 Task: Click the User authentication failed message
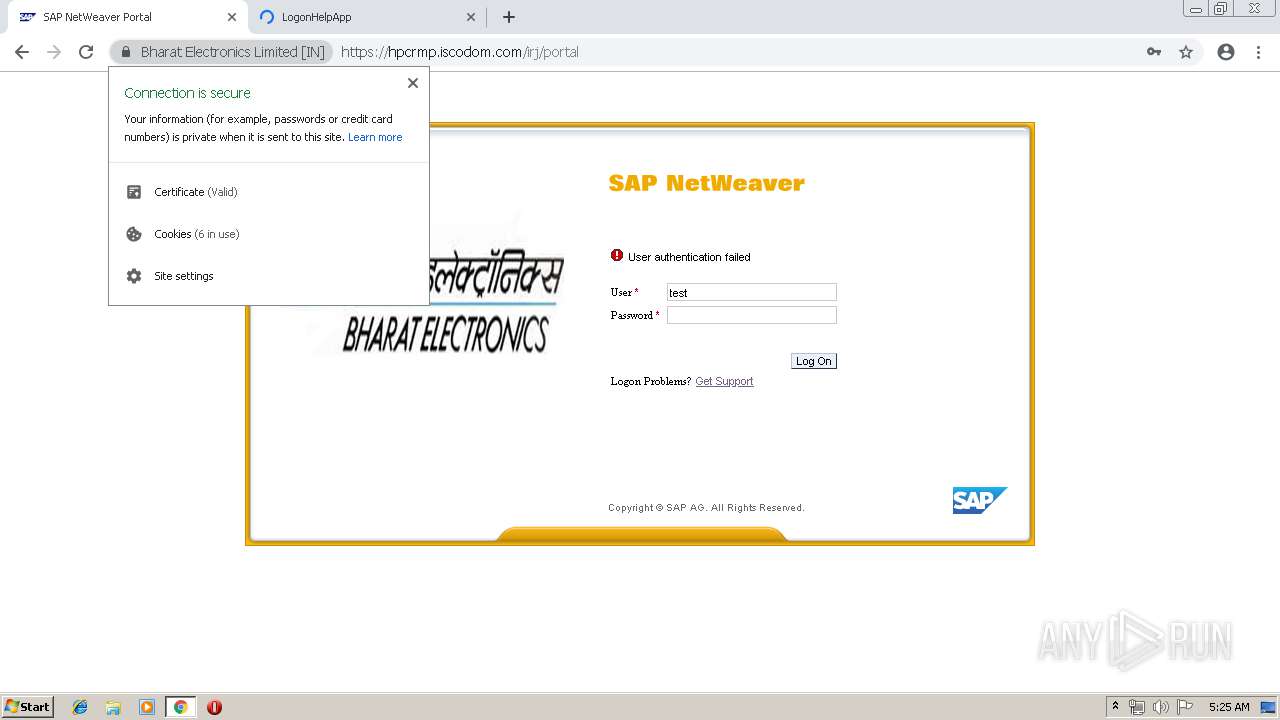click(689, 257)
